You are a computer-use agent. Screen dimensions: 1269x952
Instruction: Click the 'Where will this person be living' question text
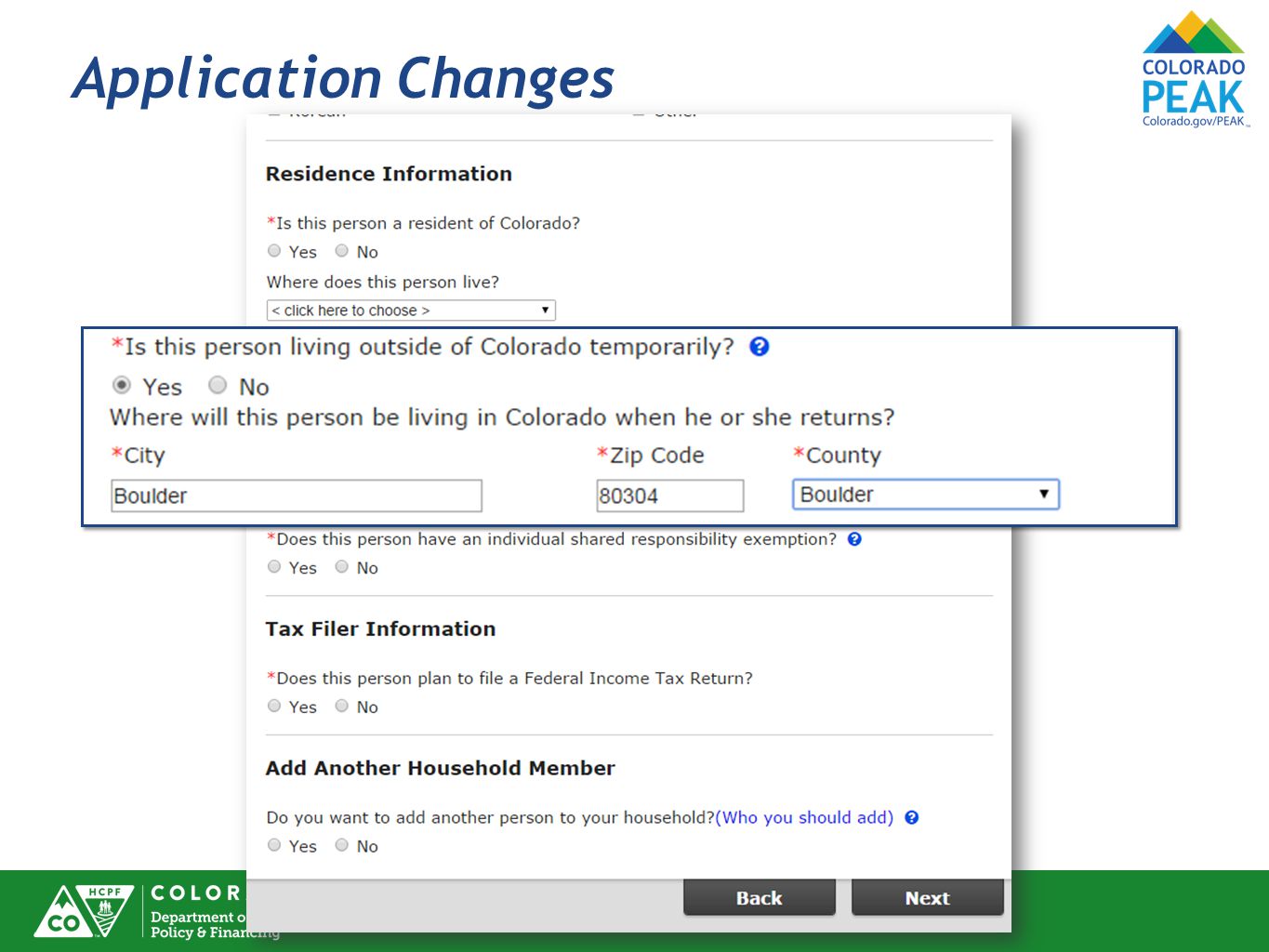click(x=502, y=417)
